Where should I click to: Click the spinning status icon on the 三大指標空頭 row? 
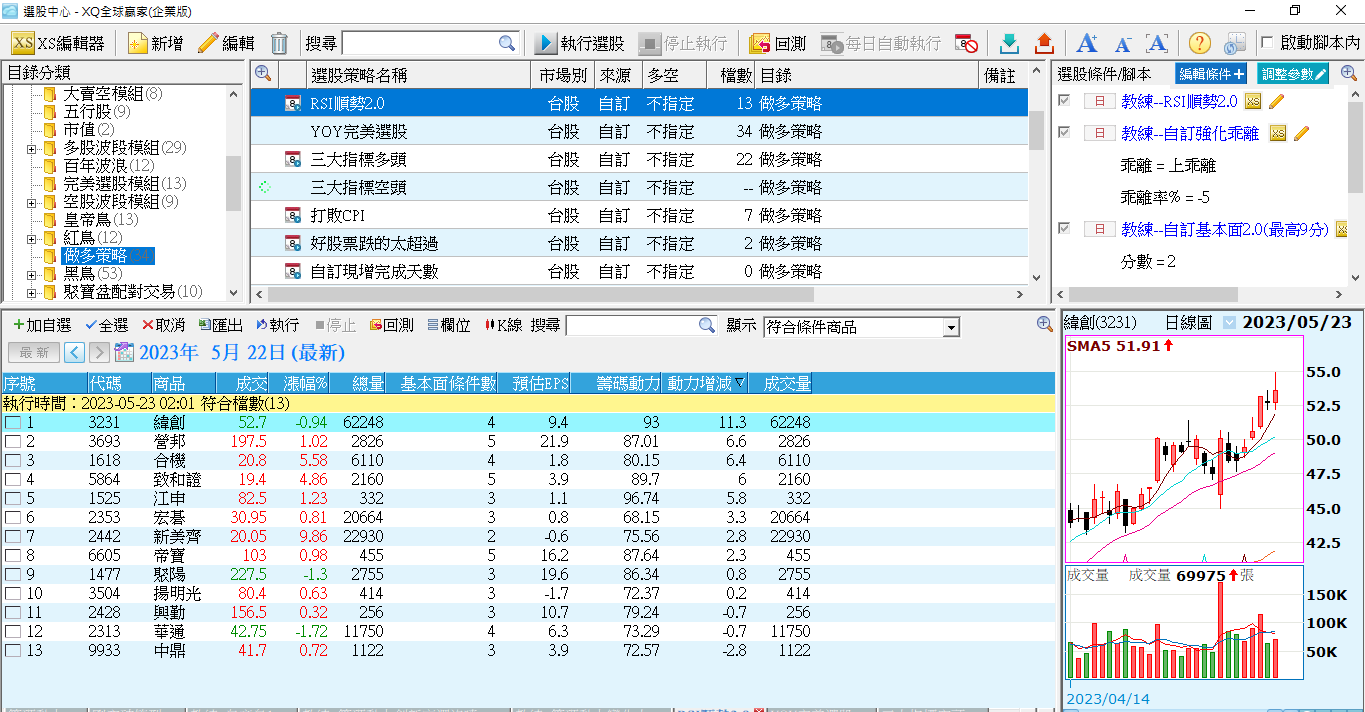[265, 187]
